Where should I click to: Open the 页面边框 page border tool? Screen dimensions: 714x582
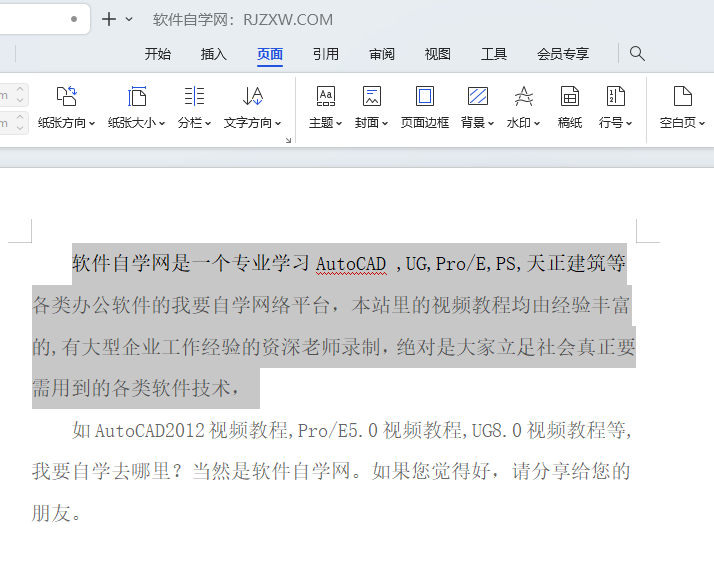coord(425,107)
